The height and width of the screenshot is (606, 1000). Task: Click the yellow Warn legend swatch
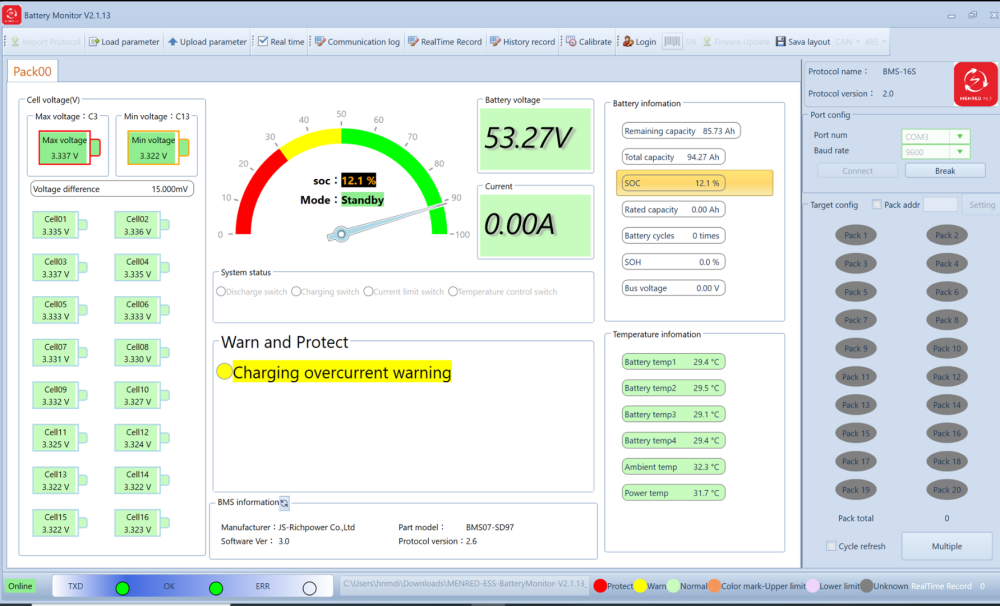[x=640, y=586]
